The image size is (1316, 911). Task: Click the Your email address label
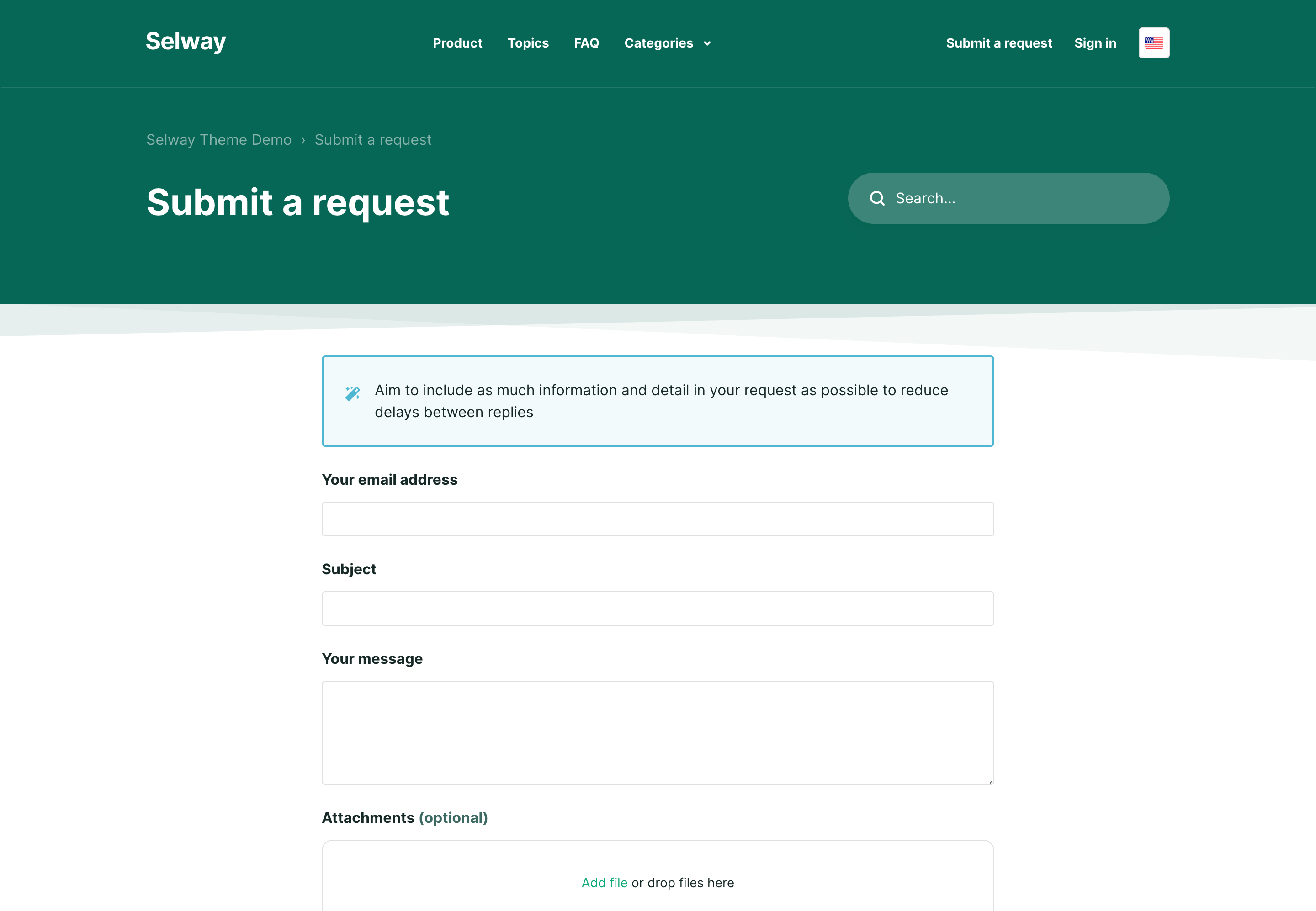pyautogui.click(x=389, y=479)
